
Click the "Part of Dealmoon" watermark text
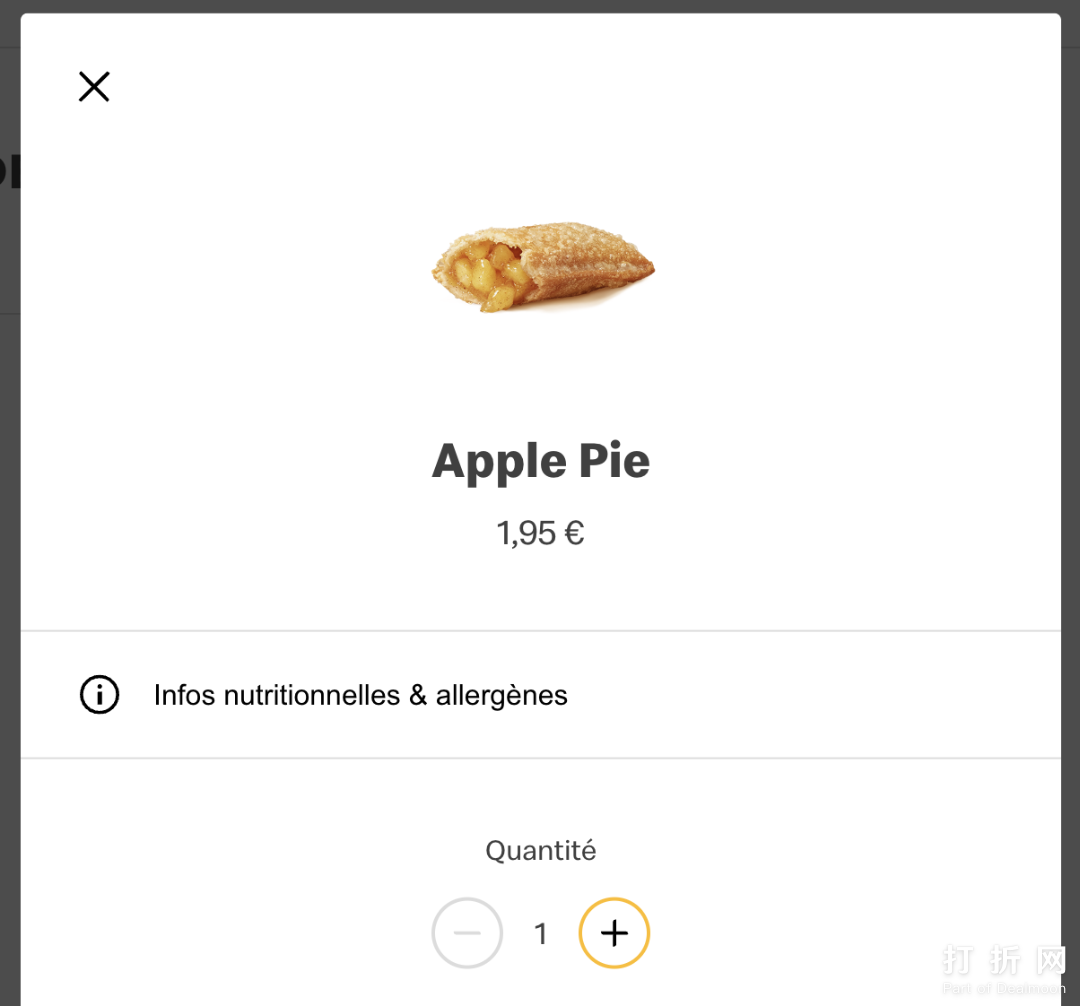coord(1003,989)
